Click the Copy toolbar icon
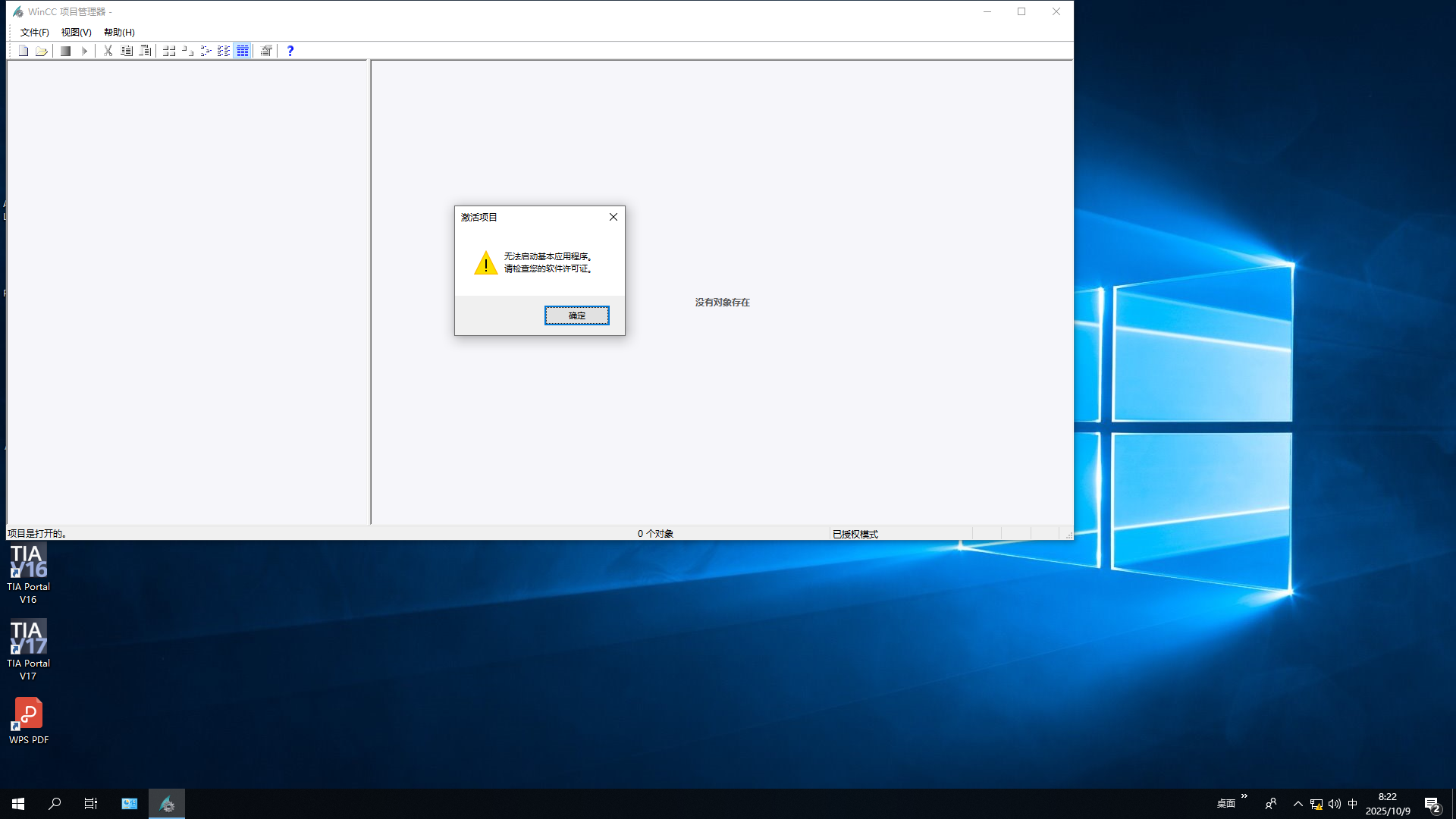This screenshot has width=1456, height=819. tap(127, 51)
